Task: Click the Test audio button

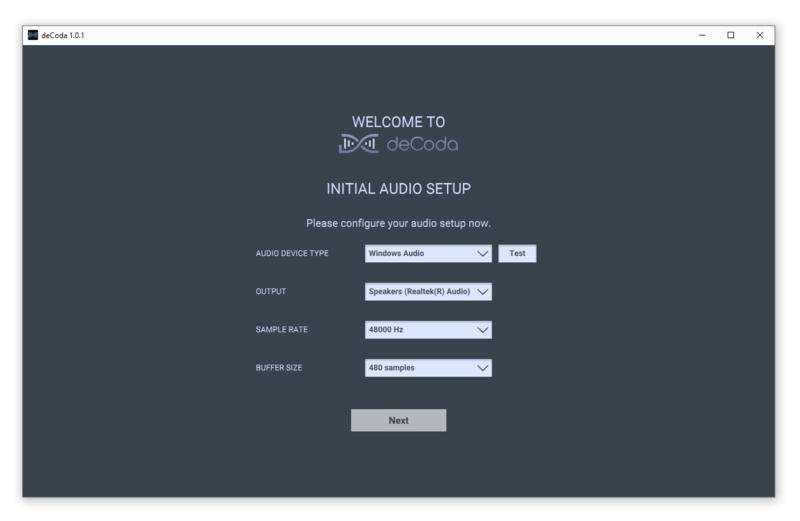Action: (517, 254)
